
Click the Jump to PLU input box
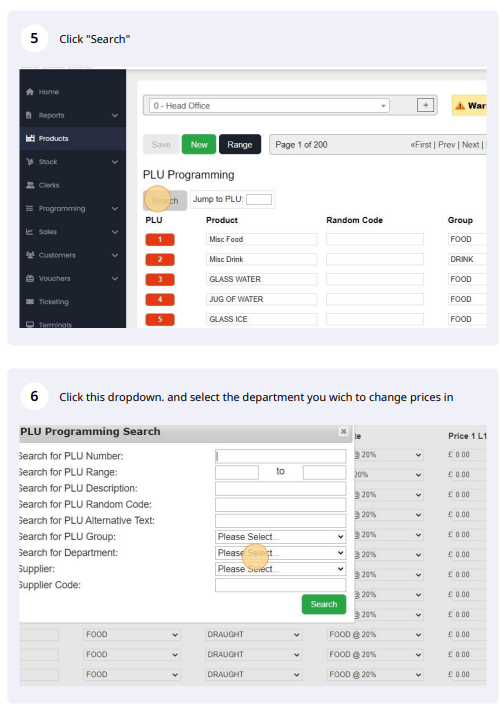[x=259, y=199]
